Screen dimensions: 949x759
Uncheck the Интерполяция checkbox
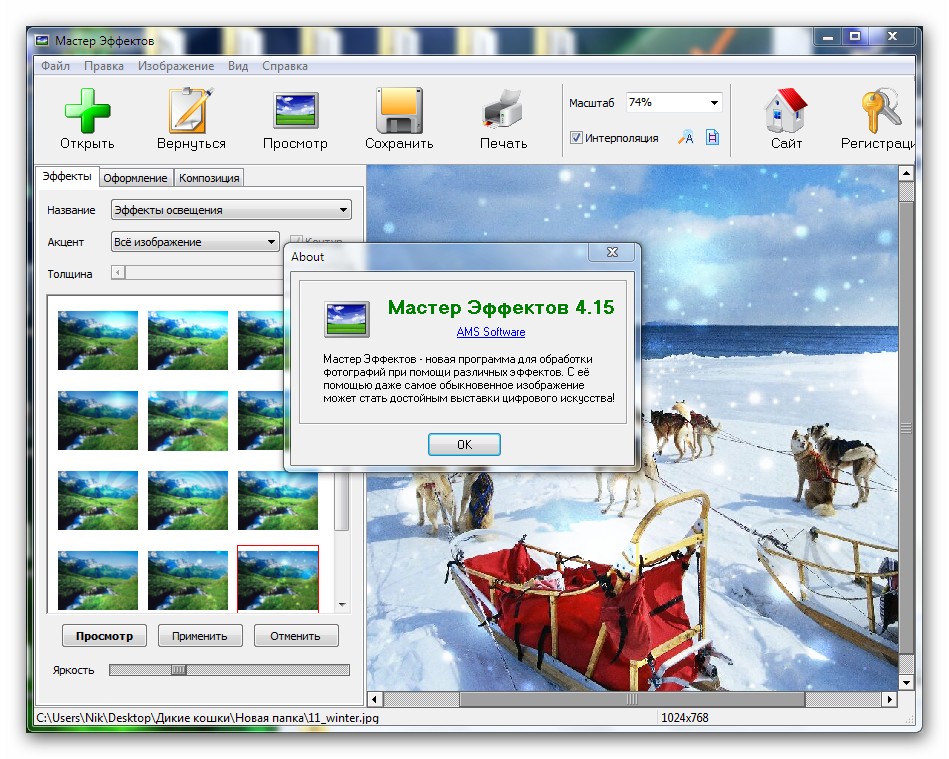point(577,138)
